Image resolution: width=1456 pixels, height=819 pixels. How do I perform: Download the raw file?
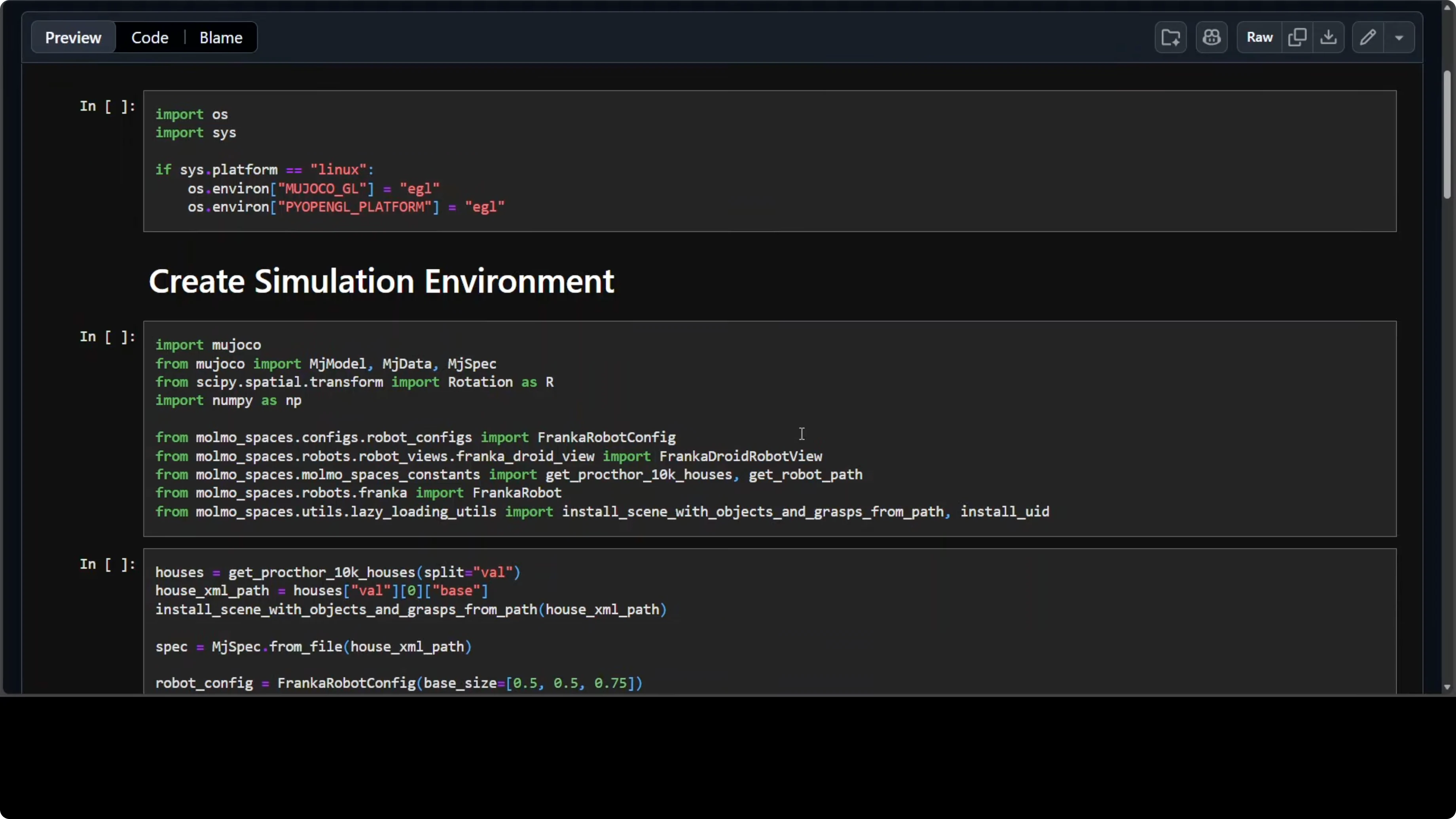pyautogui.click(x=1328, y=37)
